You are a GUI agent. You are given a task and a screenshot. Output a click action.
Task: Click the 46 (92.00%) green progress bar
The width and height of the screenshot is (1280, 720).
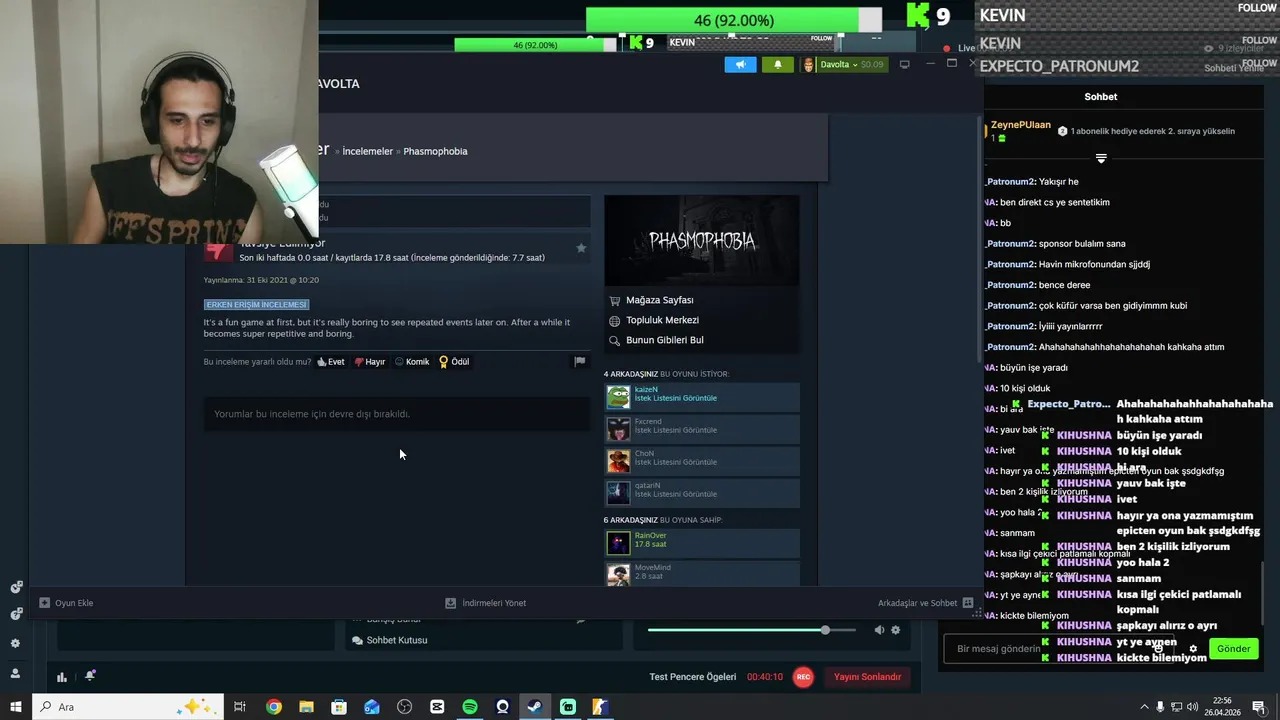[734, 20]
